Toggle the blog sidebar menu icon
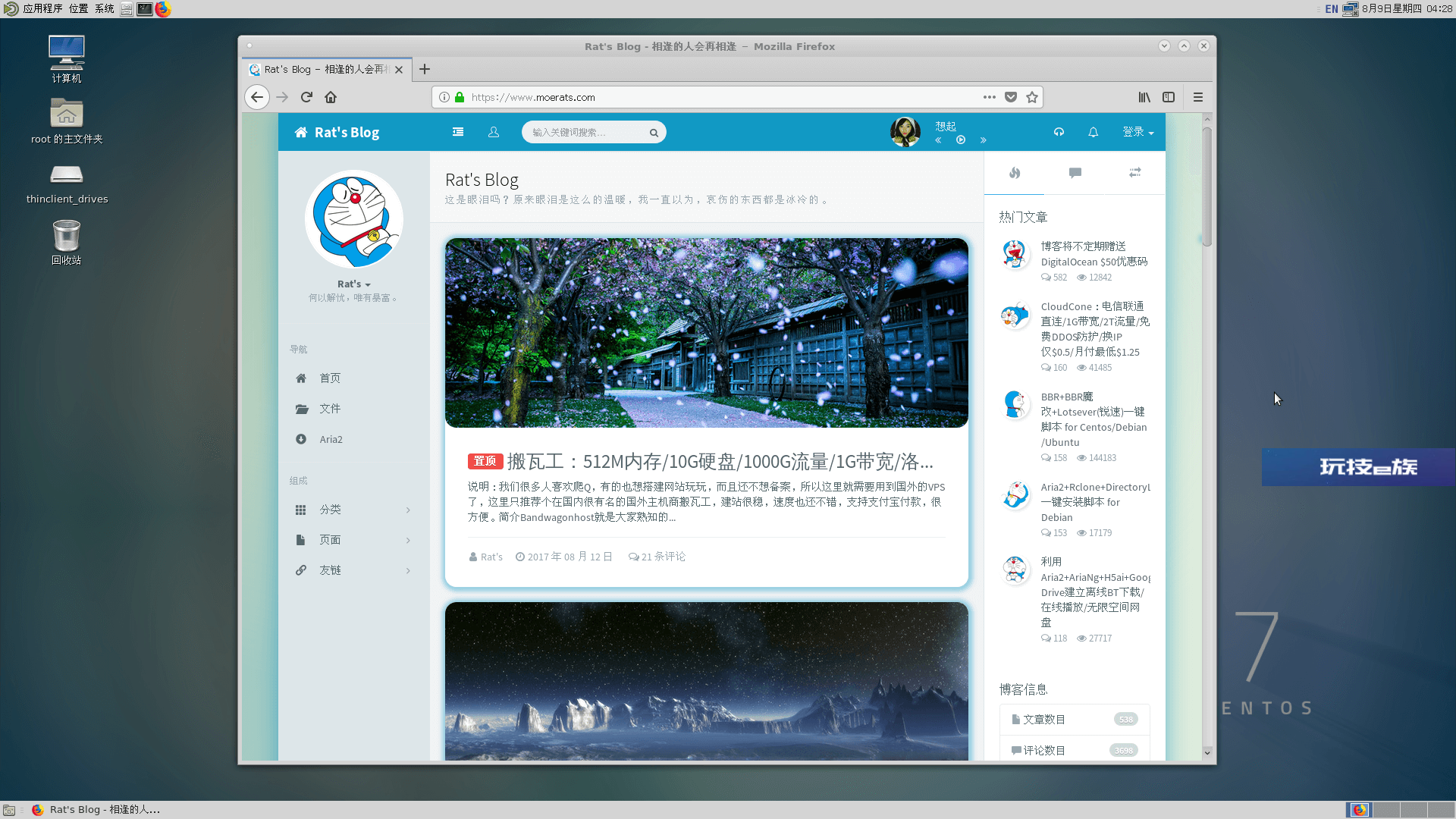 pyautogui.click(x=458, y=132)
